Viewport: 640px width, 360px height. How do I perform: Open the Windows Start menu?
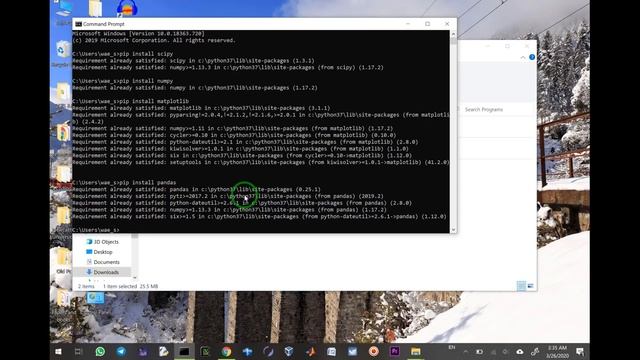[58, 351]
